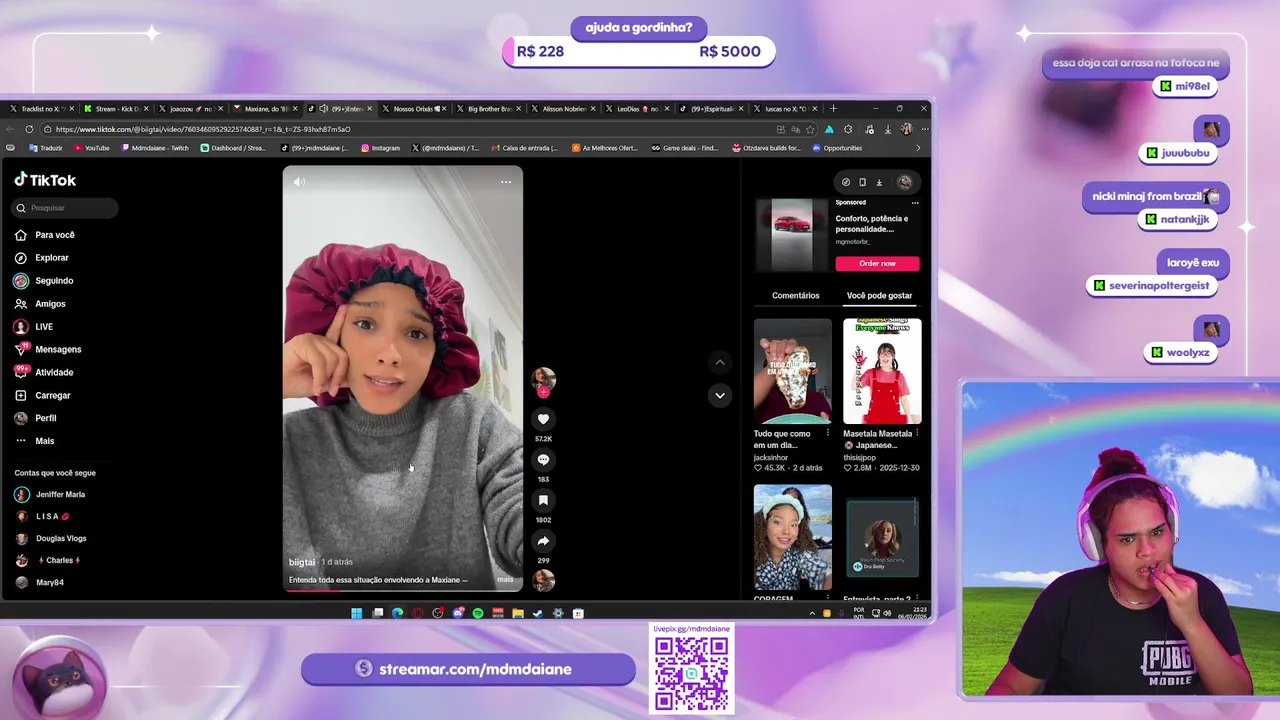Viewport: 1280px width, 720px height.
Task: Reload the page with the refresh icon
Action: [x=29, y=129]
